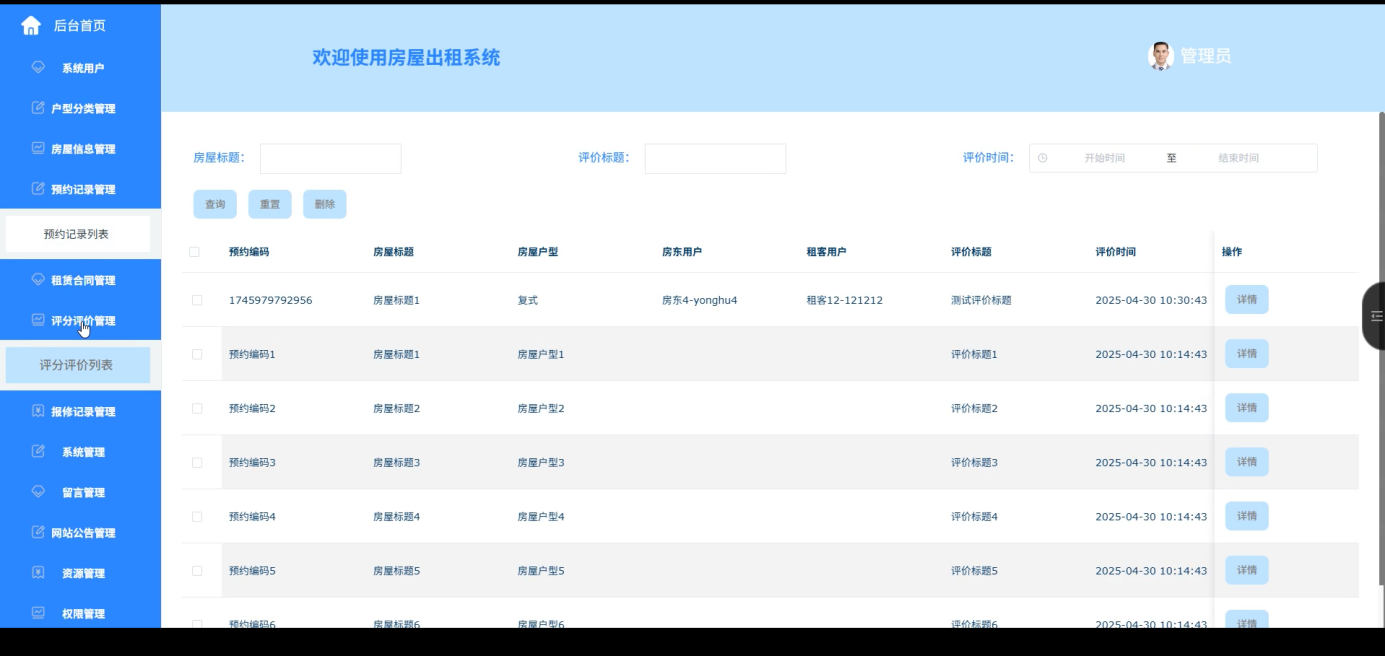Open the 网站公告管理 menu
The height and width of the screenshot is (656, 1385).
pyautogui.click(x=80, y=532)
